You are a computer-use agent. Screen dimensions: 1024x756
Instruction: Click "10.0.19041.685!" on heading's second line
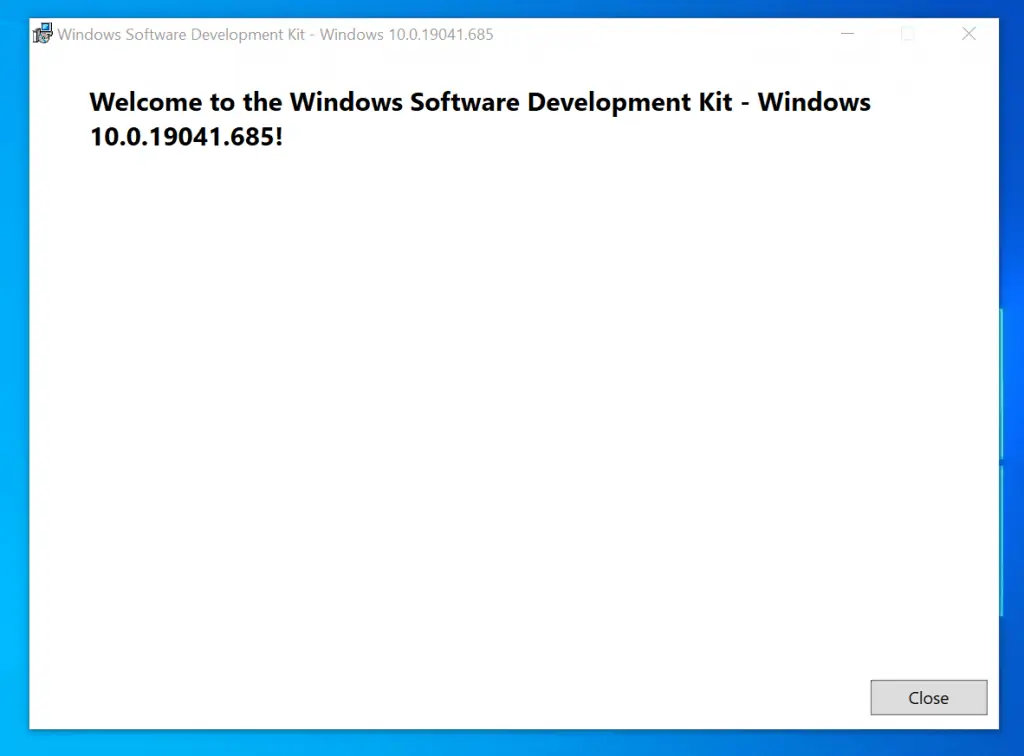click(186, 136)
